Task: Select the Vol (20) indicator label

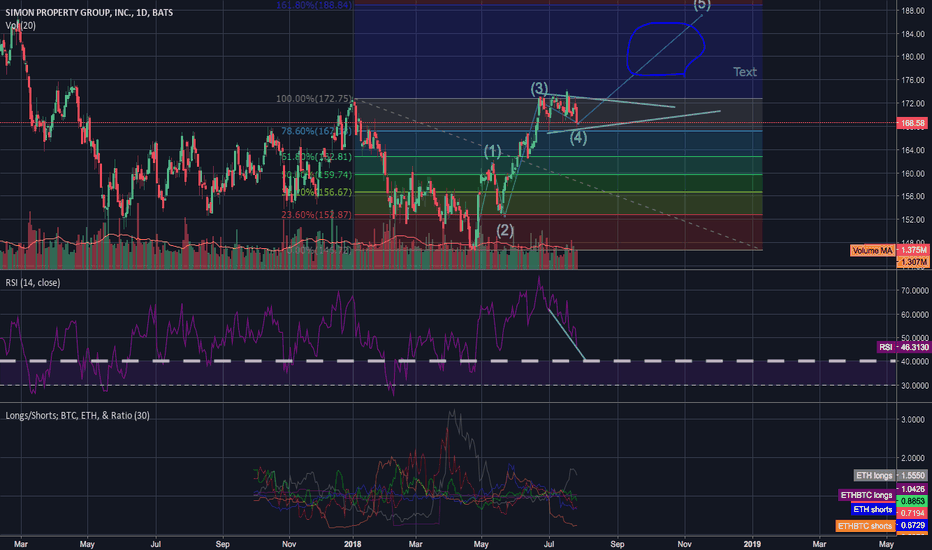Action: 21,26
